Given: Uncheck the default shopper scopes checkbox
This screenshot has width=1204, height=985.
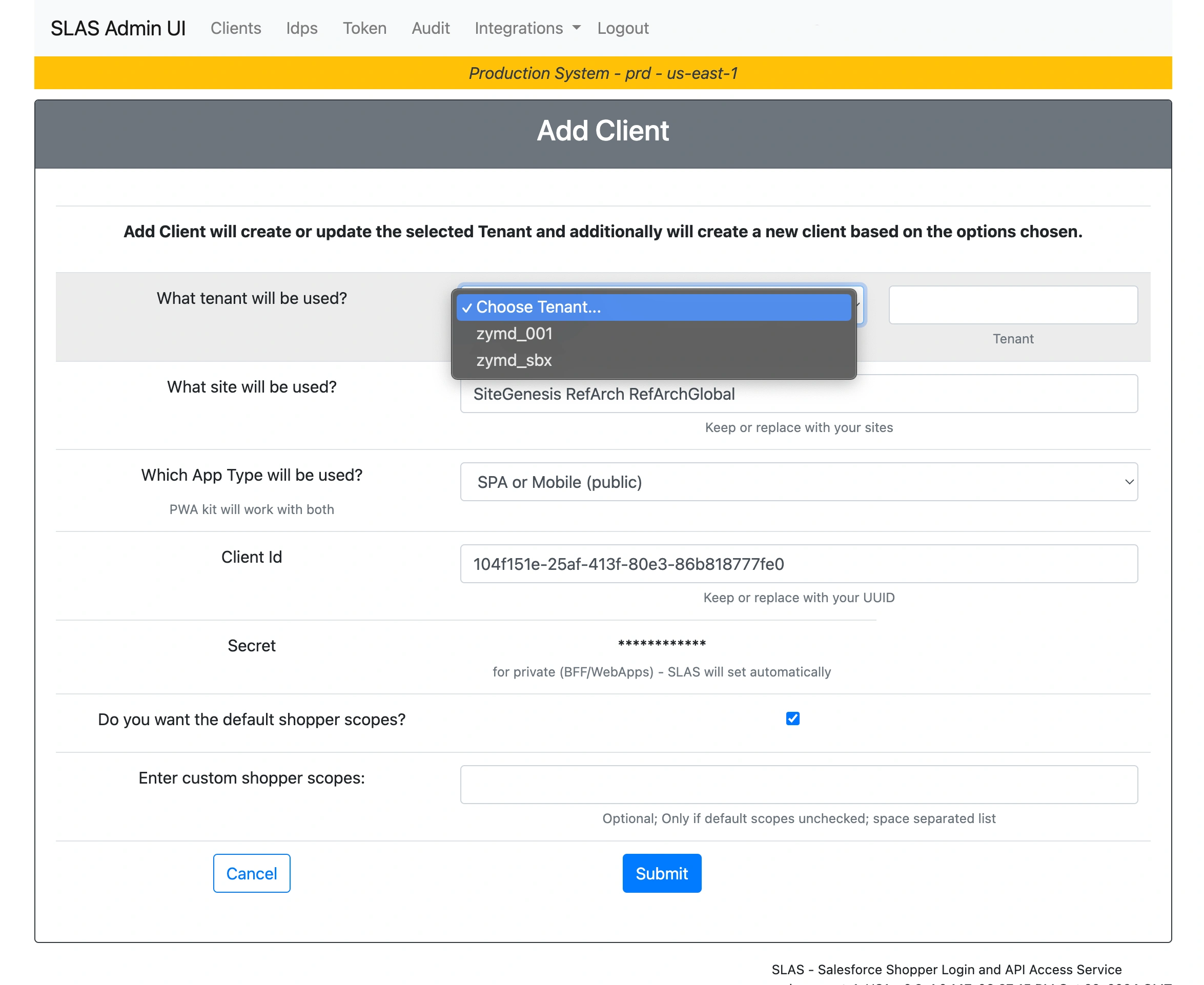Looking at the screenshot, I should 792,719.
